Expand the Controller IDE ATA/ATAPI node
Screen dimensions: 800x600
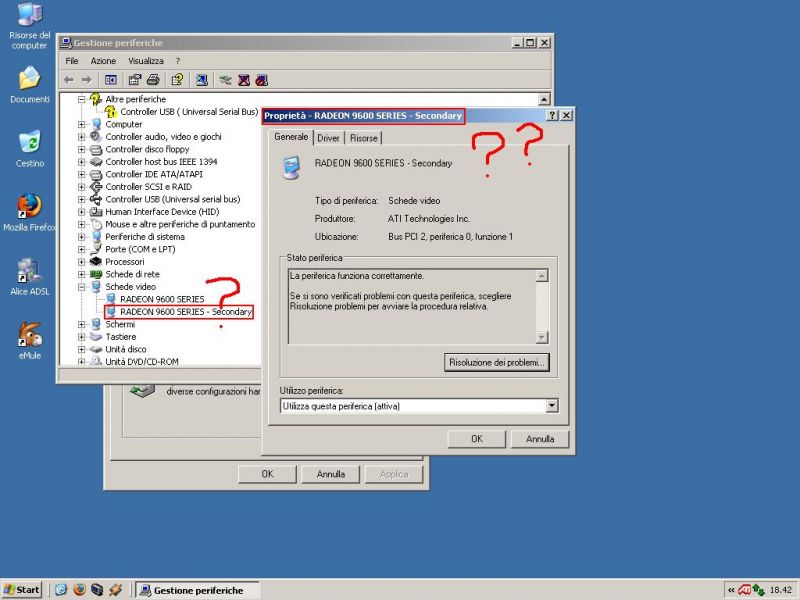coord(82,174)
